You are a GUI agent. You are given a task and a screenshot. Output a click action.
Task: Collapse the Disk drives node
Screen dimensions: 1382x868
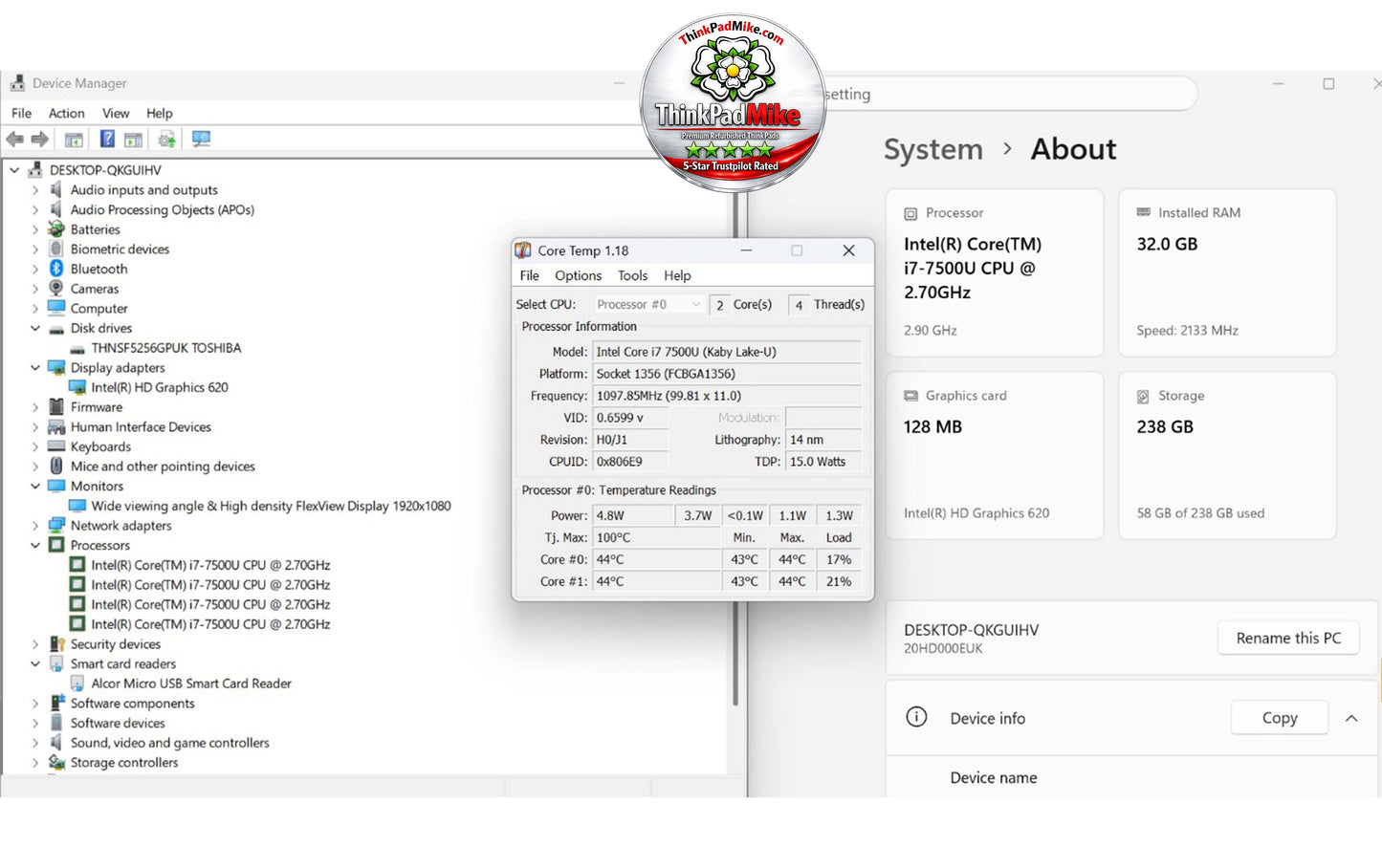(x=35, y=328)
